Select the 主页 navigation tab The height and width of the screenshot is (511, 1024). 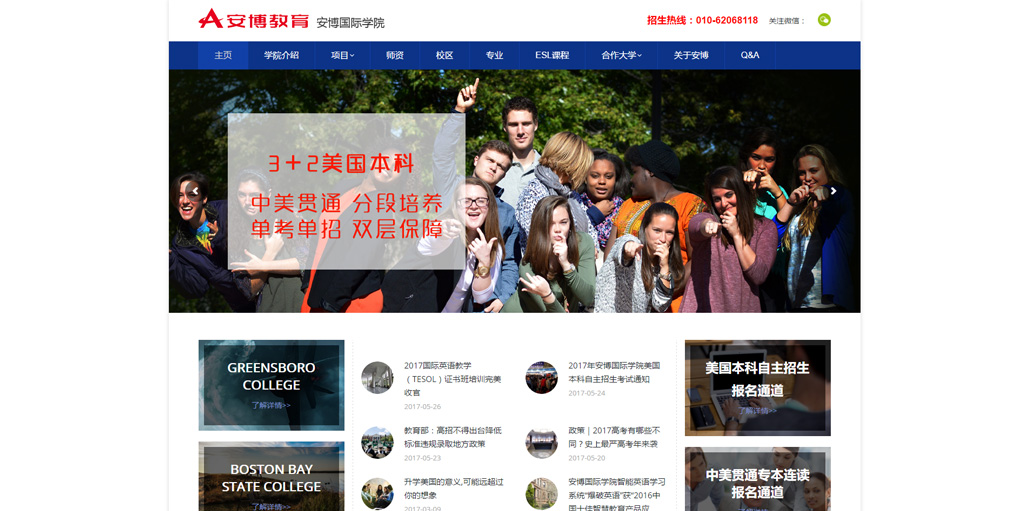coord(223,56)
